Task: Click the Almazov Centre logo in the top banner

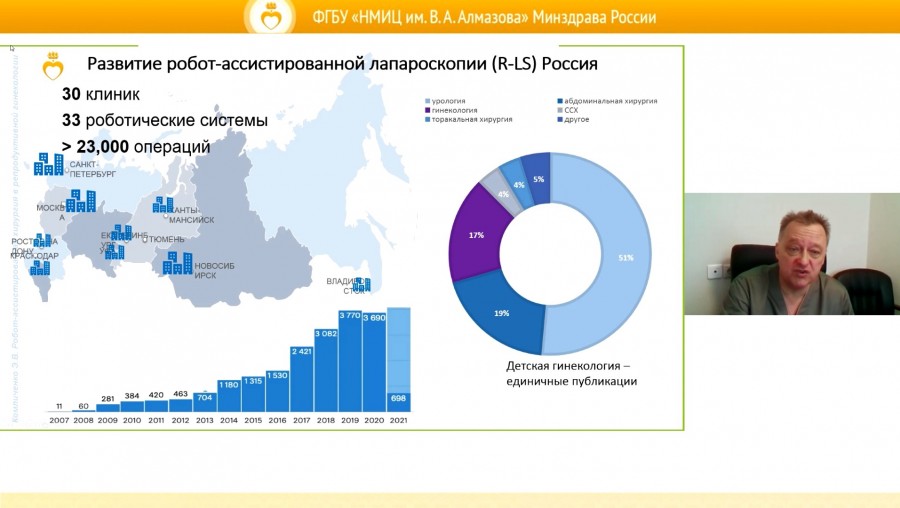Action: [270, 16]
